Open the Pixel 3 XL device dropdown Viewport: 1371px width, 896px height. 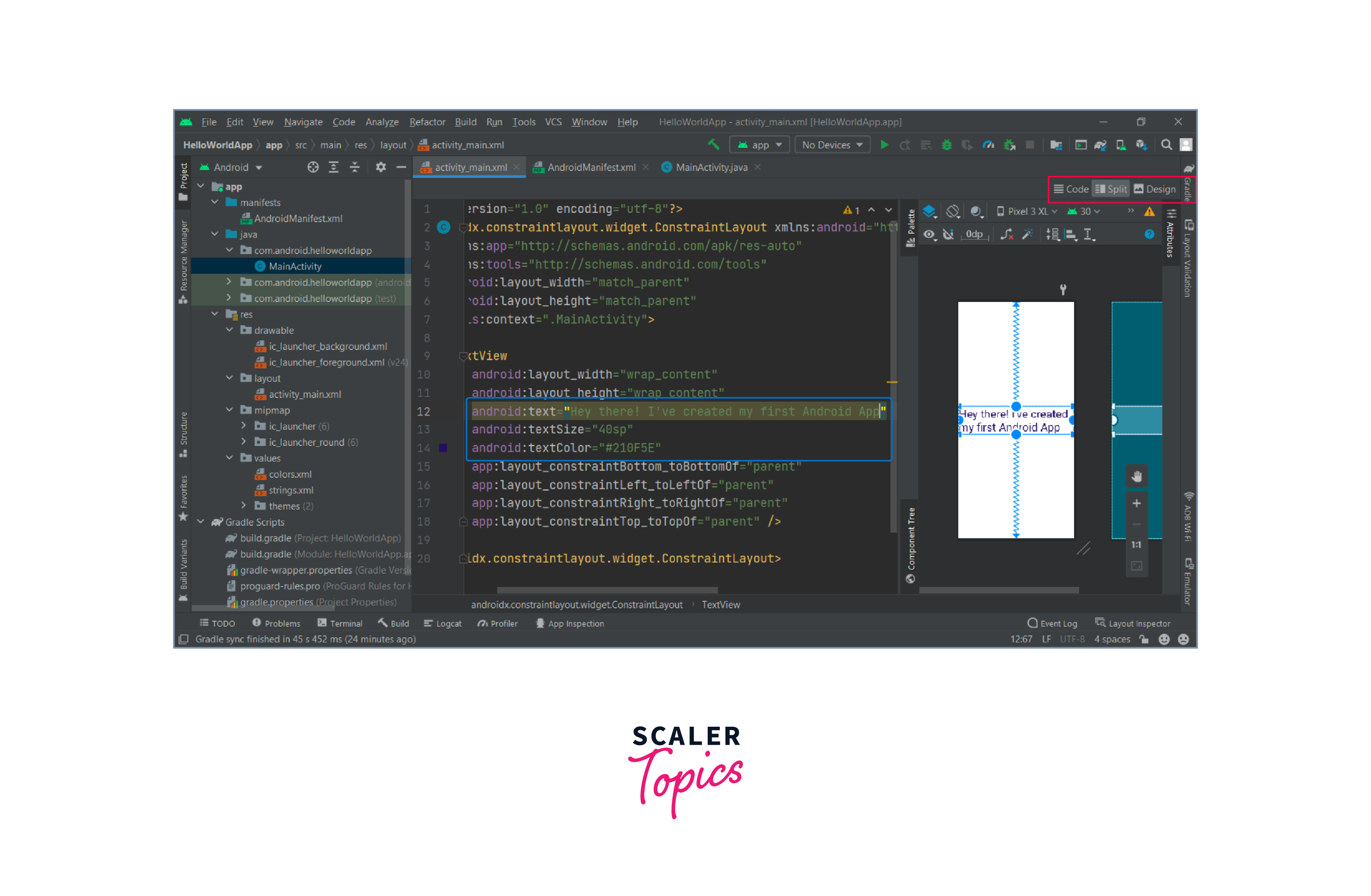tap(1027, 211)
